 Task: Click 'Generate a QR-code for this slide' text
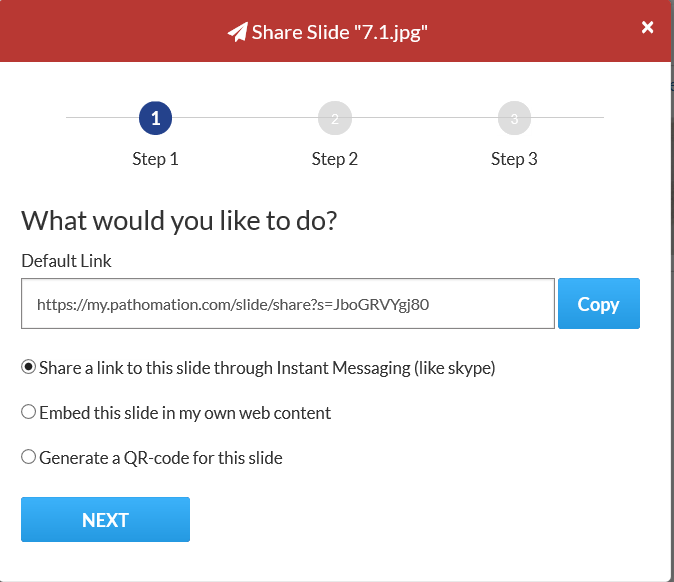click(x=161, y=458)
